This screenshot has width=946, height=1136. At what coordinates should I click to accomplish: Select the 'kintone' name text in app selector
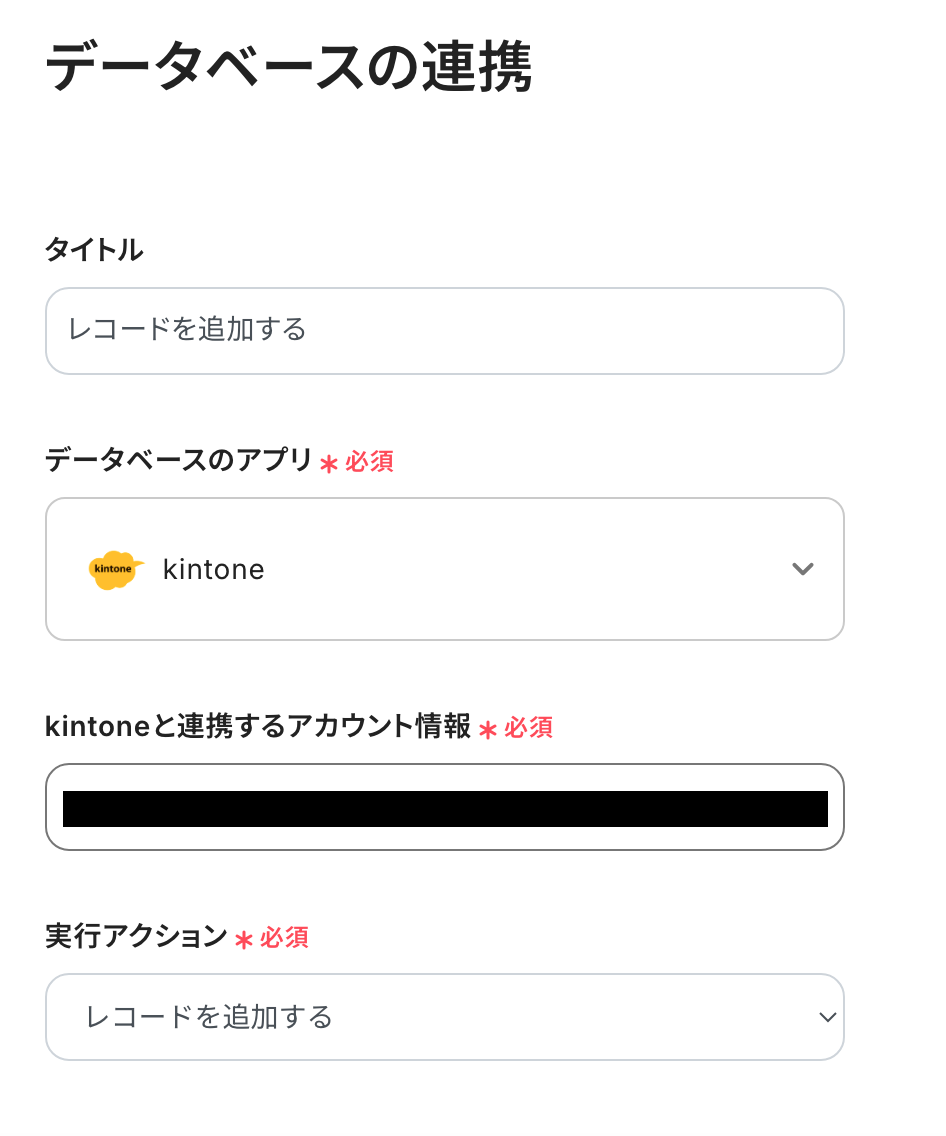(x=213, y=570)
